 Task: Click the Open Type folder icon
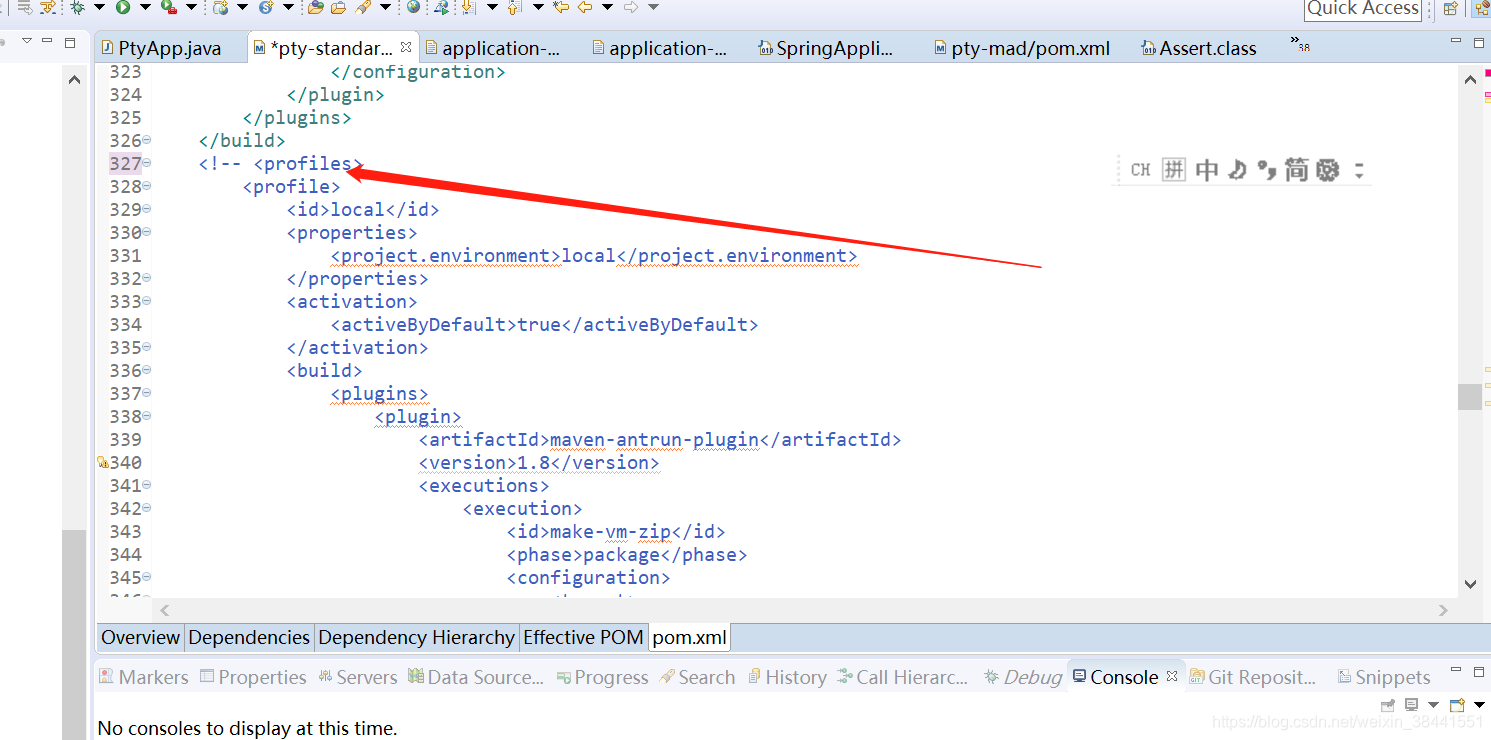point(316,7)
